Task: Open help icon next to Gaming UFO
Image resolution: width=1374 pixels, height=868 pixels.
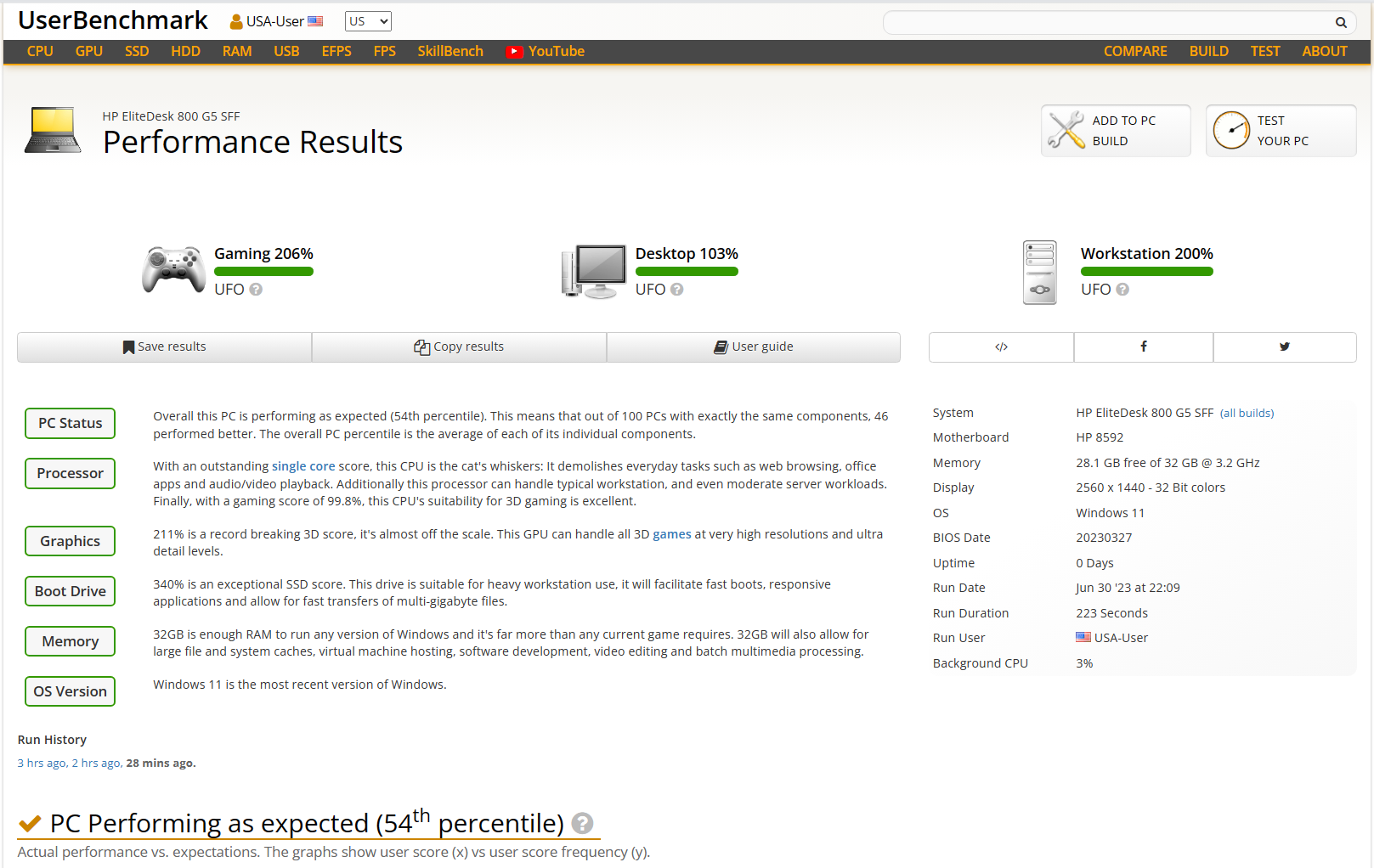Action: coord(256,290)
